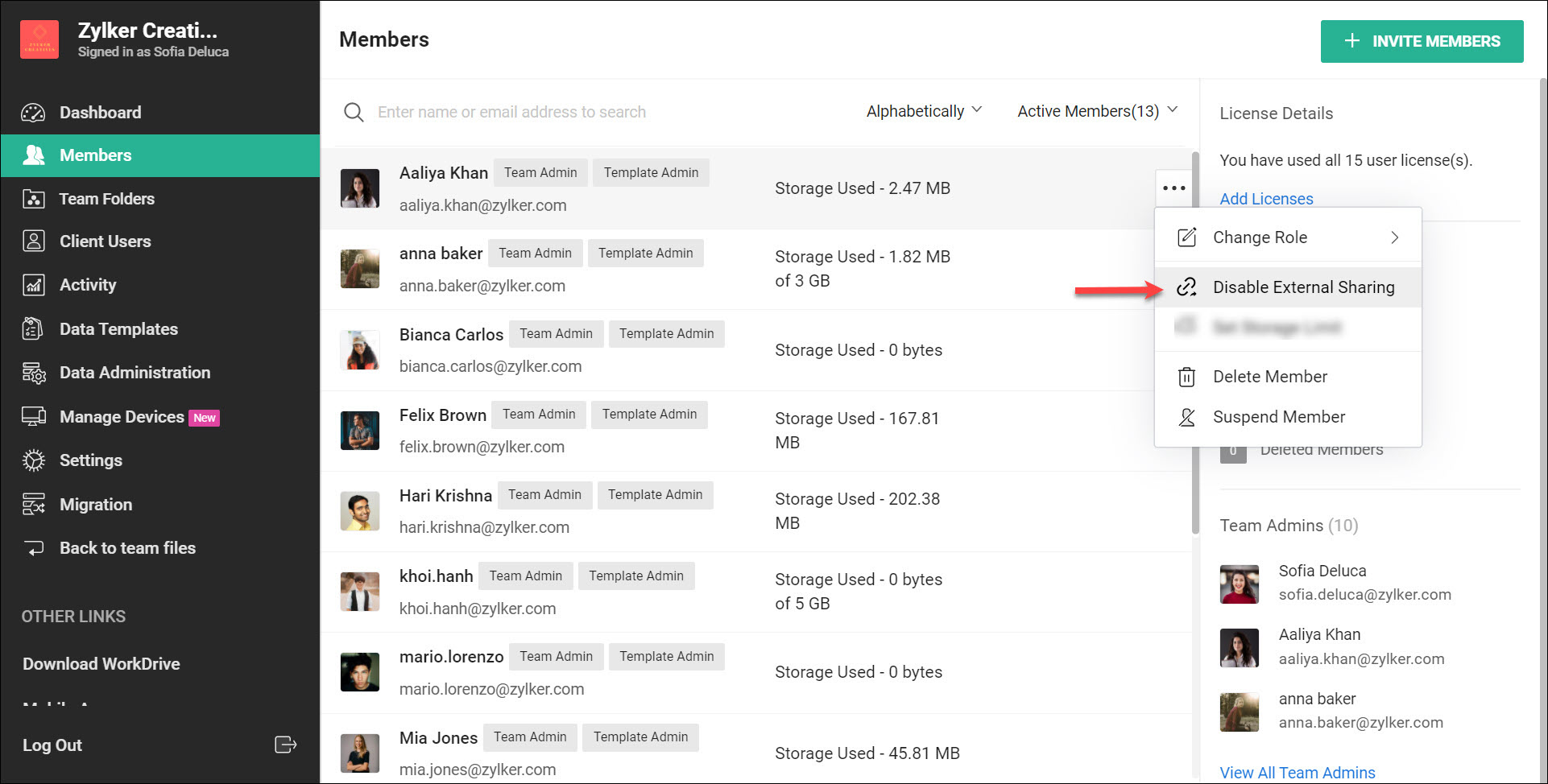Open the Alphabetically sort dropdown

coord(923,111)
